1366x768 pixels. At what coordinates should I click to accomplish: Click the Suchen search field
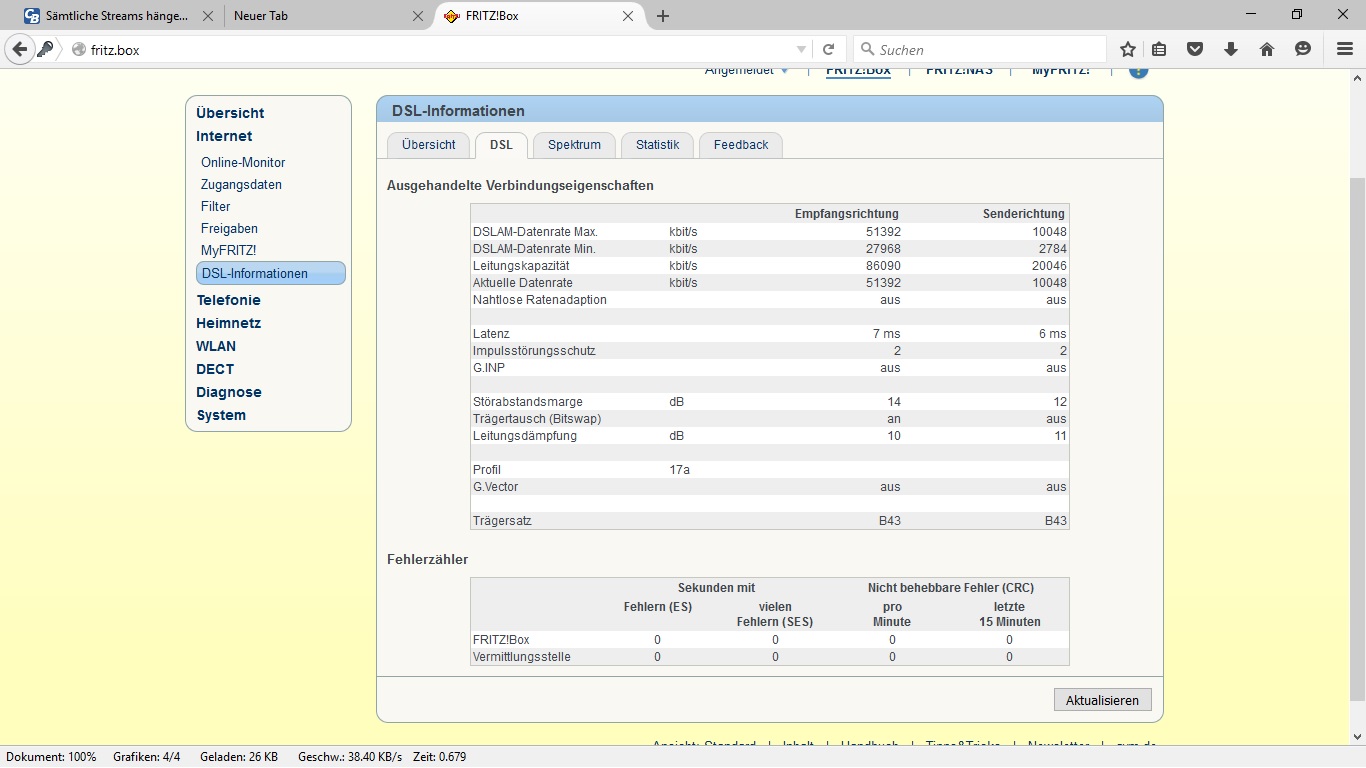pyautogui.click(x=980, y=49)
